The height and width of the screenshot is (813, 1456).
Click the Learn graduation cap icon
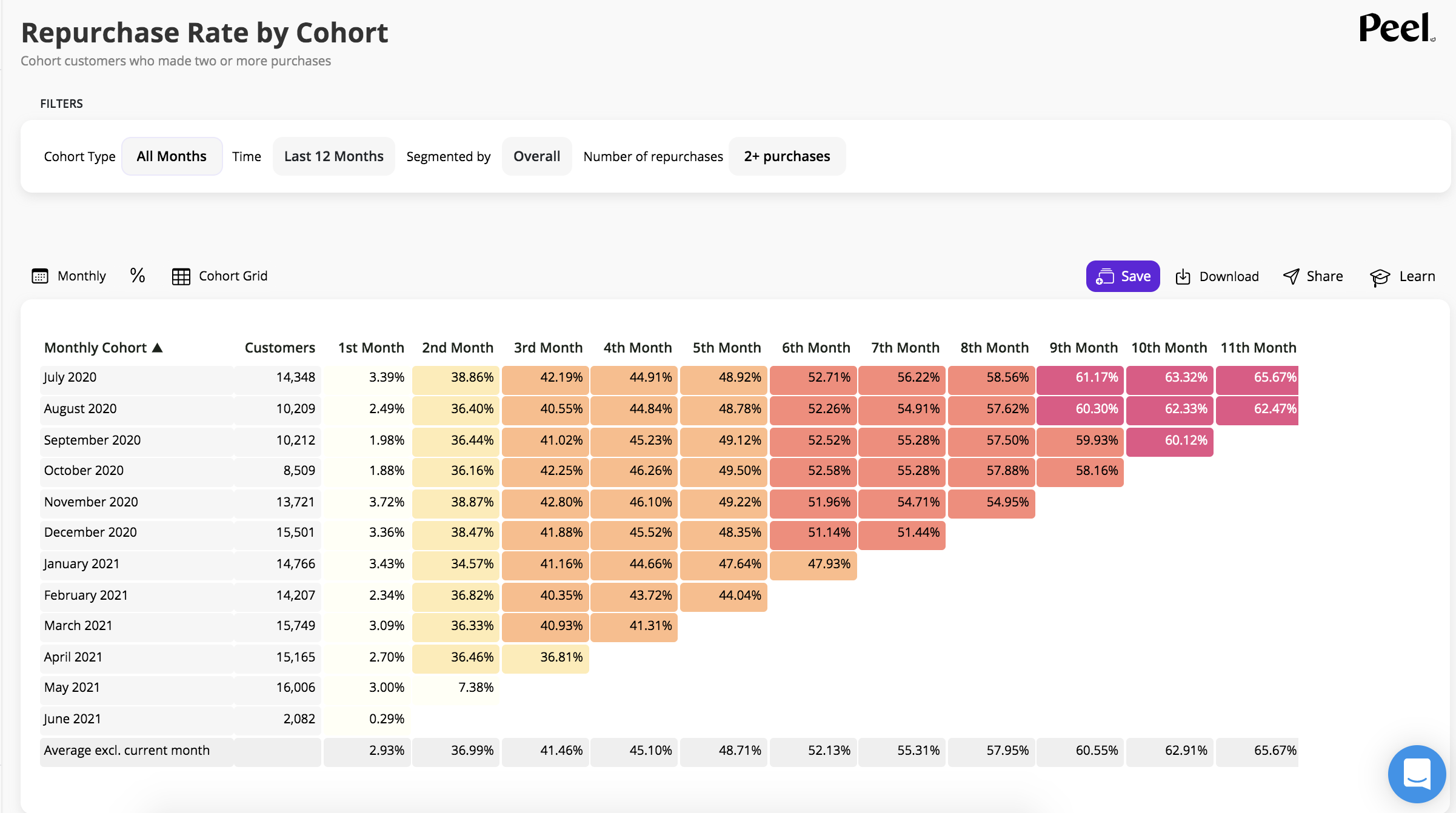point(1380,277)
